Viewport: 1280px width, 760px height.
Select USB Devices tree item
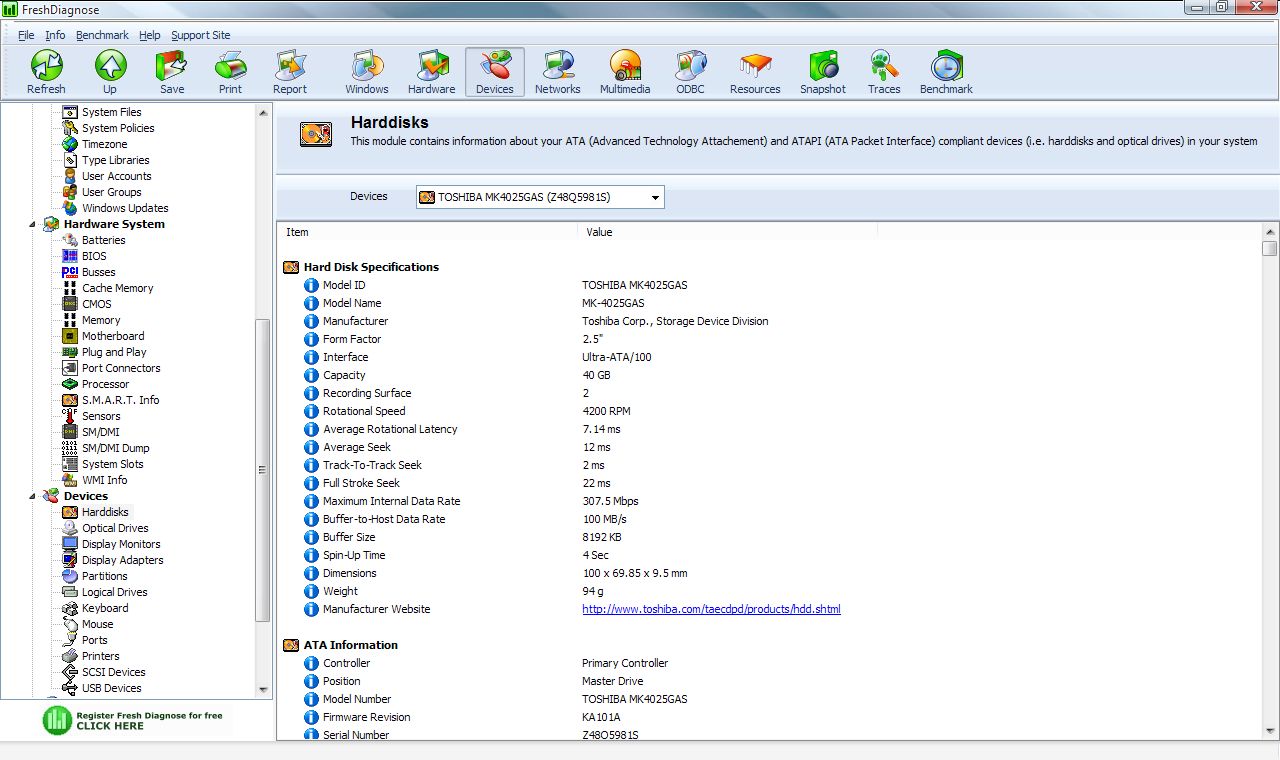(x=111, y=688)
